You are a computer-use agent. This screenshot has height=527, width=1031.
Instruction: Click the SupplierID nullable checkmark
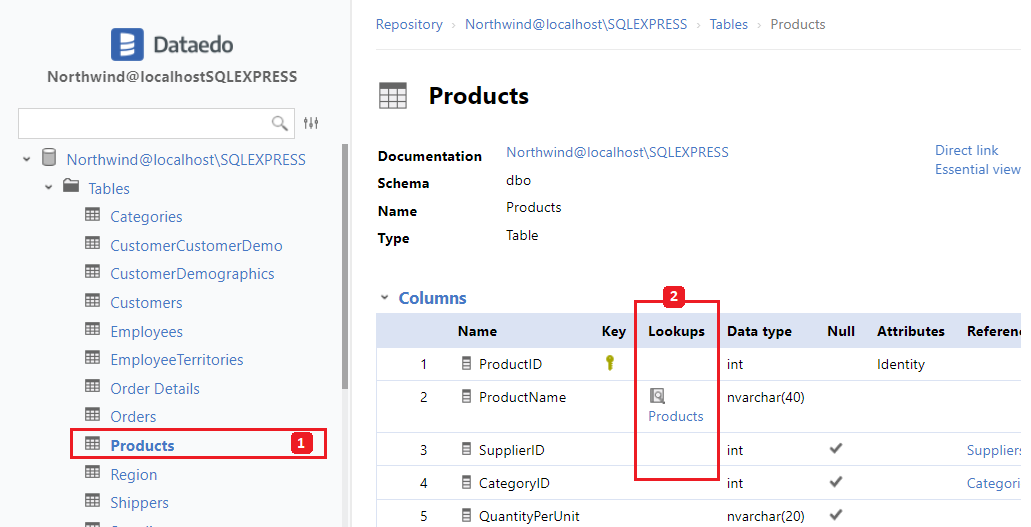pos(836,449)
